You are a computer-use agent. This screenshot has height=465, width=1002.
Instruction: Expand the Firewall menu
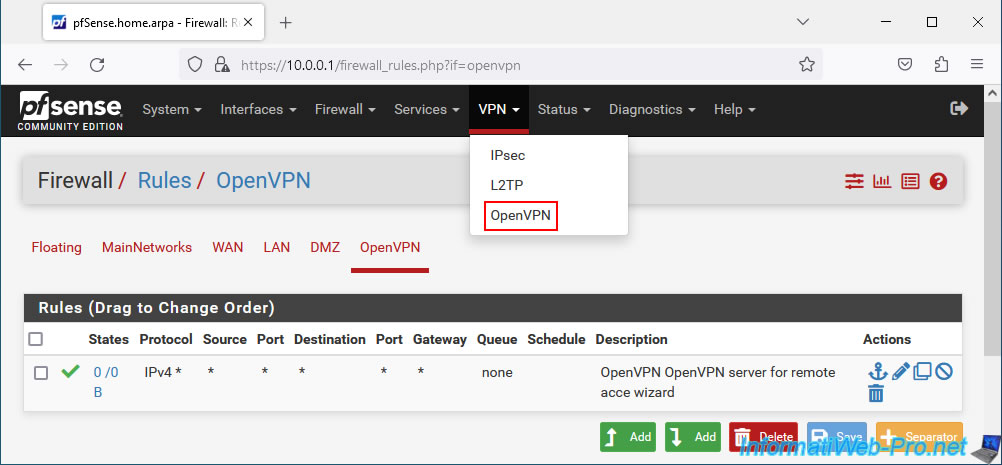(345, 109)
